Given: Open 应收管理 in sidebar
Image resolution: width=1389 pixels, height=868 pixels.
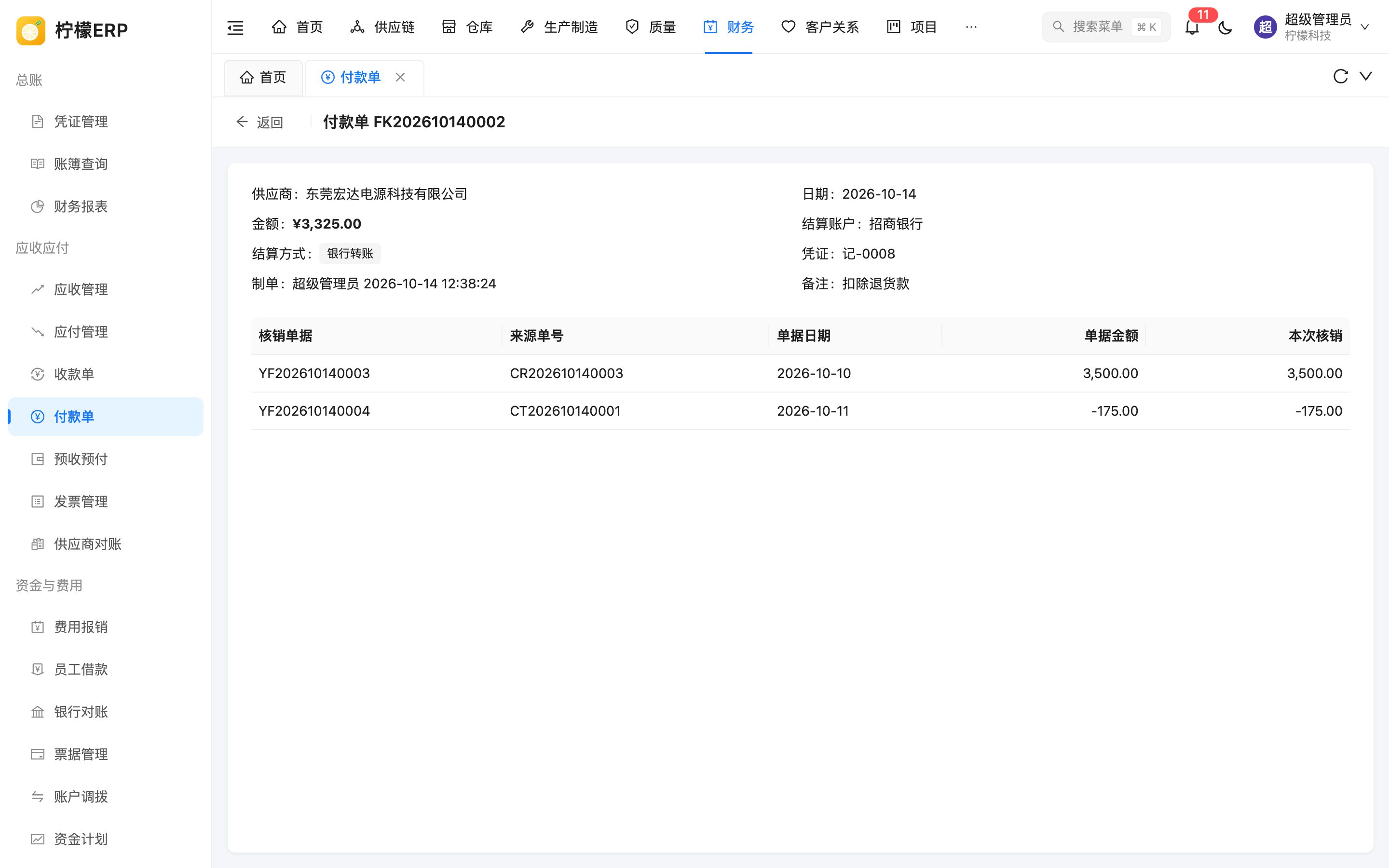Looking at the screenshot, I should click(106, 289).
